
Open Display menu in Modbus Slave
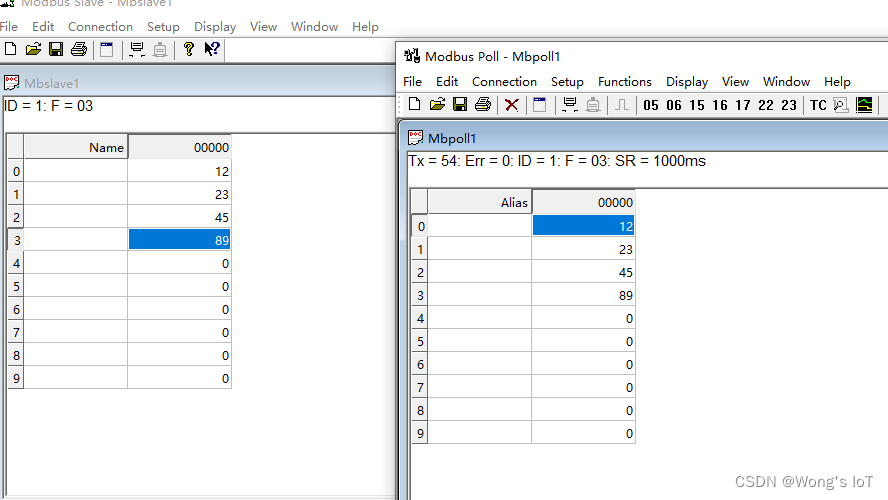click(x=215, y=27)
